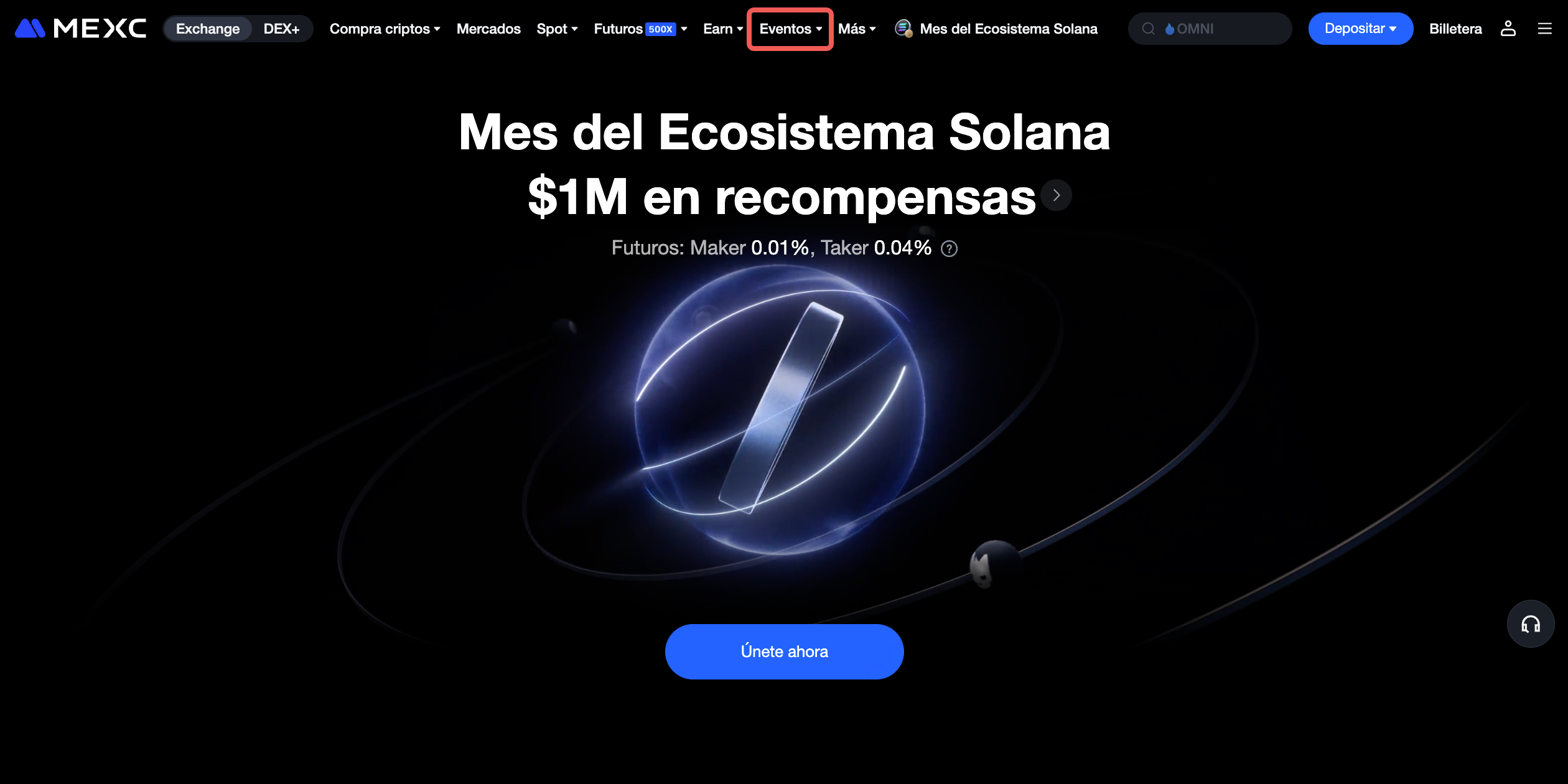Image resolution: width=1568 pixels, height=784 pixels.
Task: Click the banner next arrow icon
Action: 1056,195
